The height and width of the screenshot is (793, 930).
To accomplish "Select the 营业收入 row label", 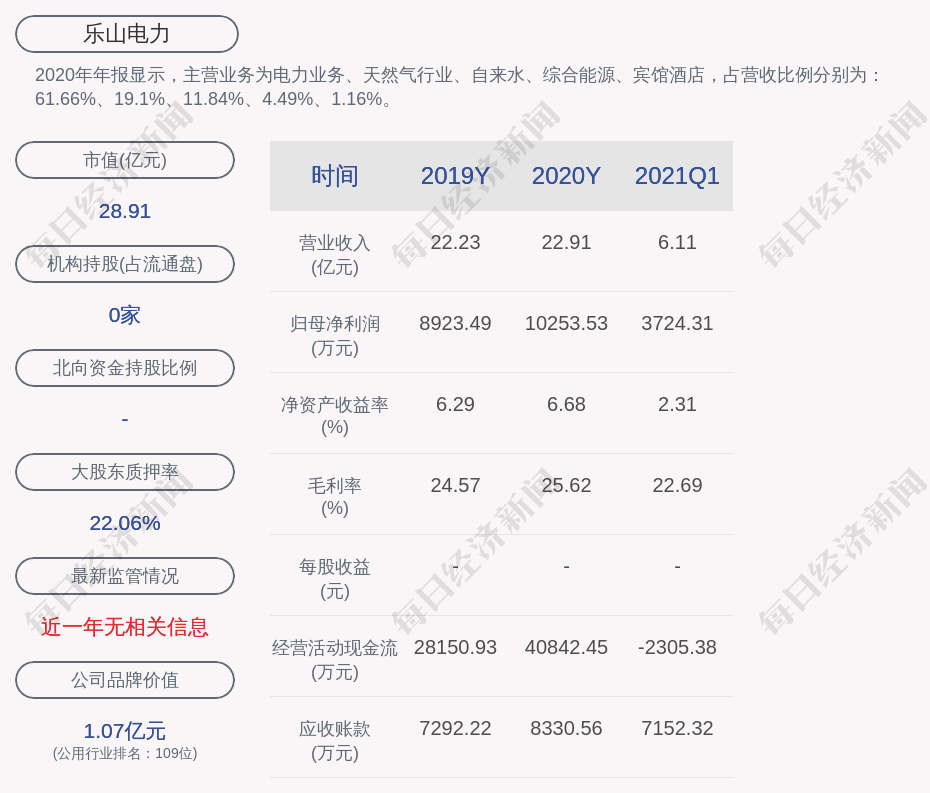I will click(334, 254).
